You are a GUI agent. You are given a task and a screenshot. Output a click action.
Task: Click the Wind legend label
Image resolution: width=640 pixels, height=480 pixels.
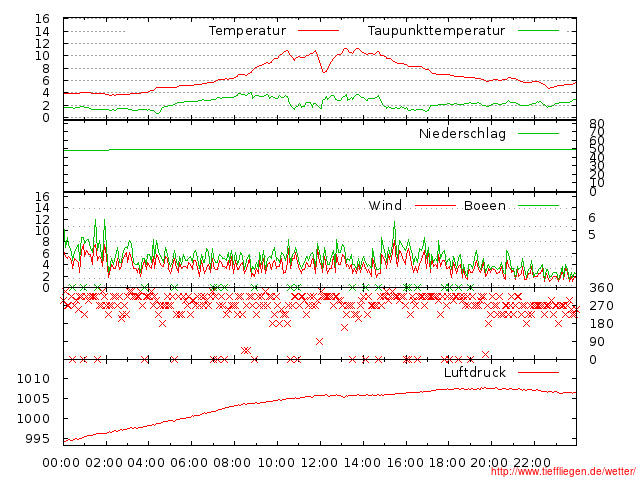point(385,205)
